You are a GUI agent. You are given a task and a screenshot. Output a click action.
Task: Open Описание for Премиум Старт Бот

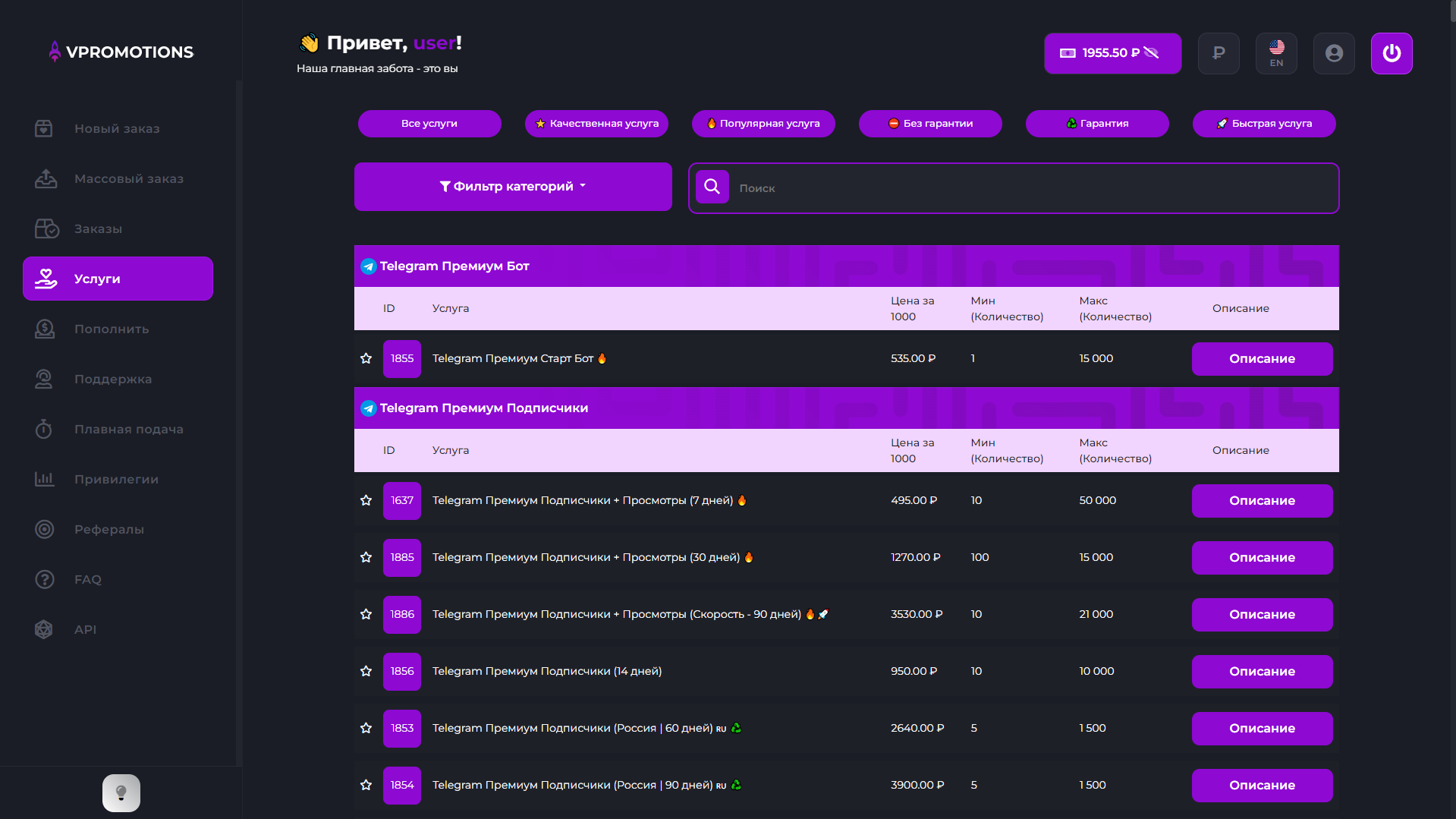coord(1262,359)
